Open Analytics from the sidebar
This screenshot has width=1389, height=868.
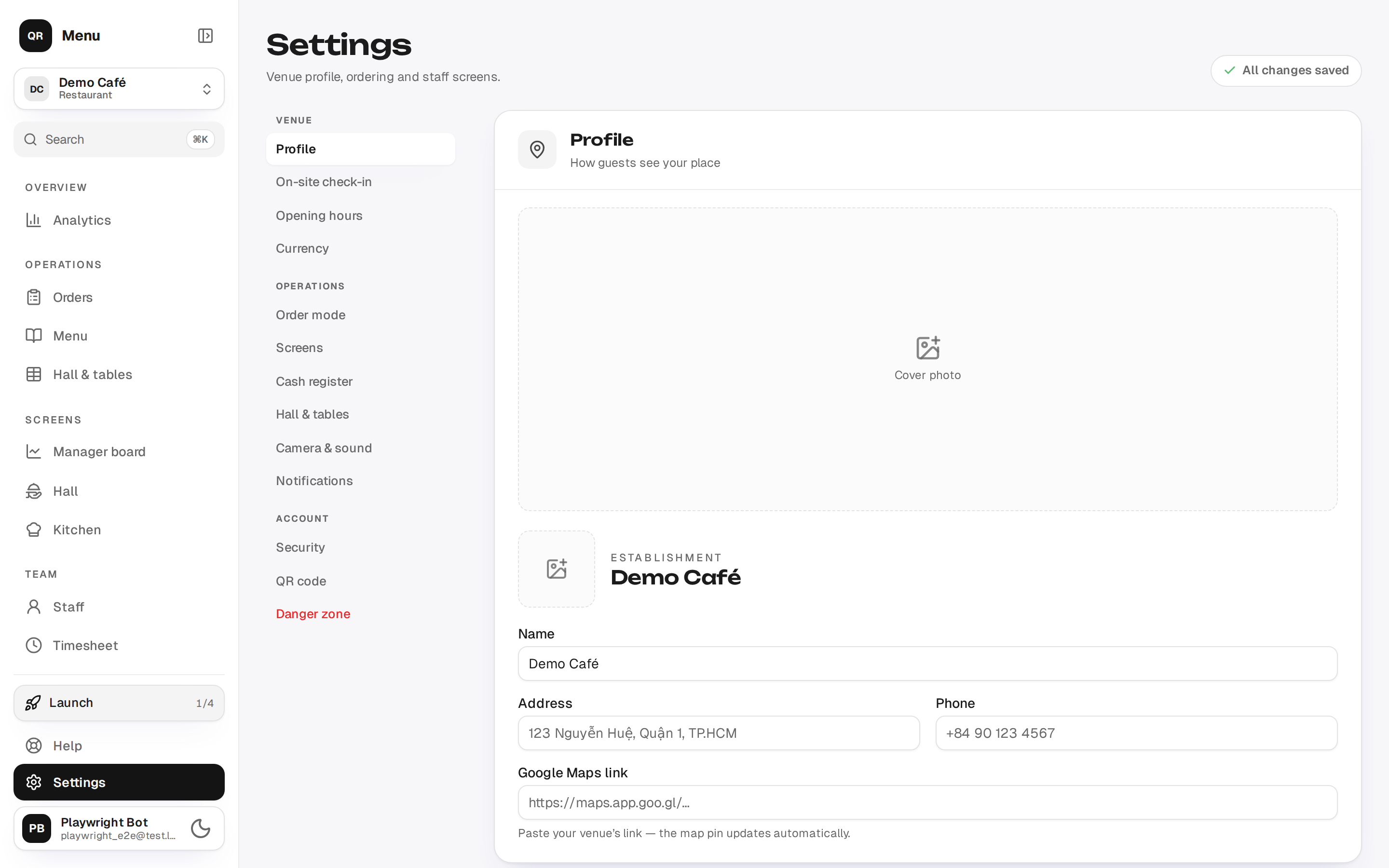tap(119, 220)
